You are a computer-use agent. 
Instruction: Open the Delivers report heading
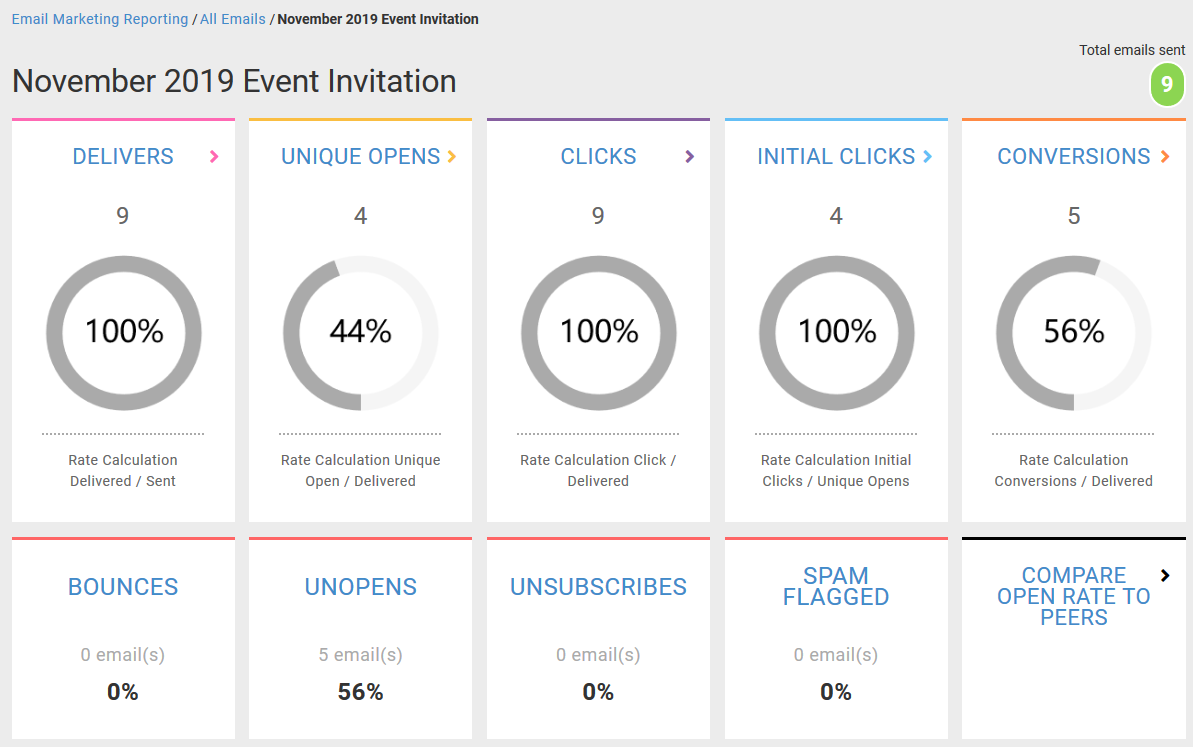click(123, 157)
